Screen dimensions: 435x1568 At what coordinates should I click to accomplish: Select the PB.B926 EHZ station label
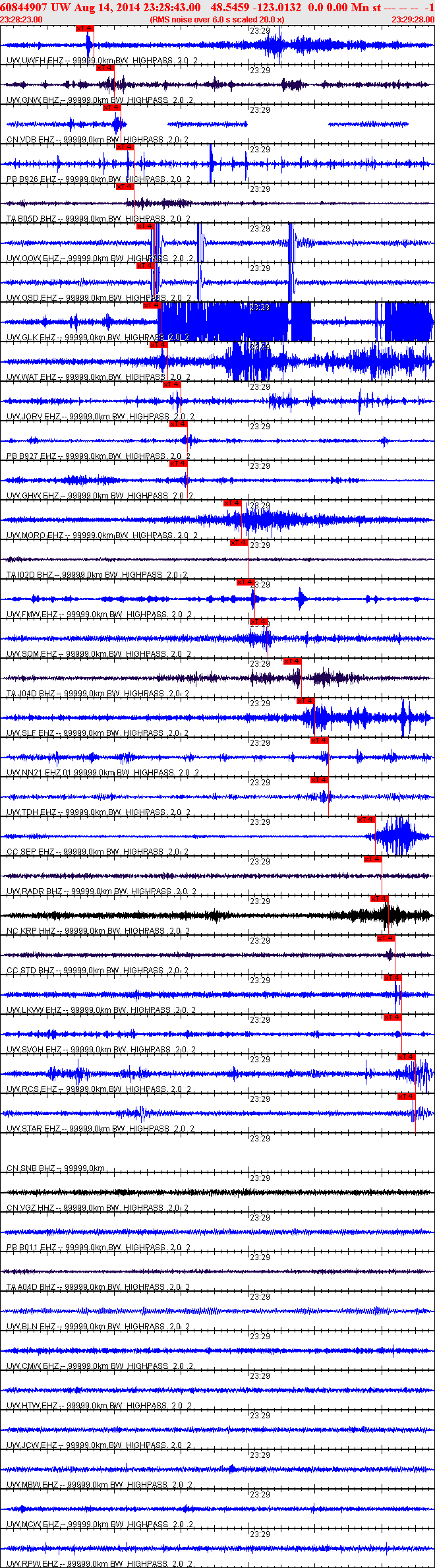point(31,179)
